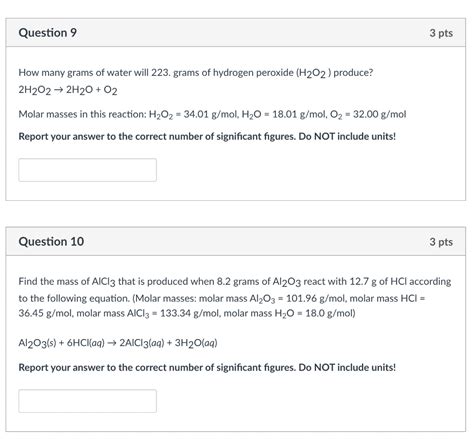474x439 pixels.
Task: Click the Question 10 answer input box
Action: coord(87,401)
